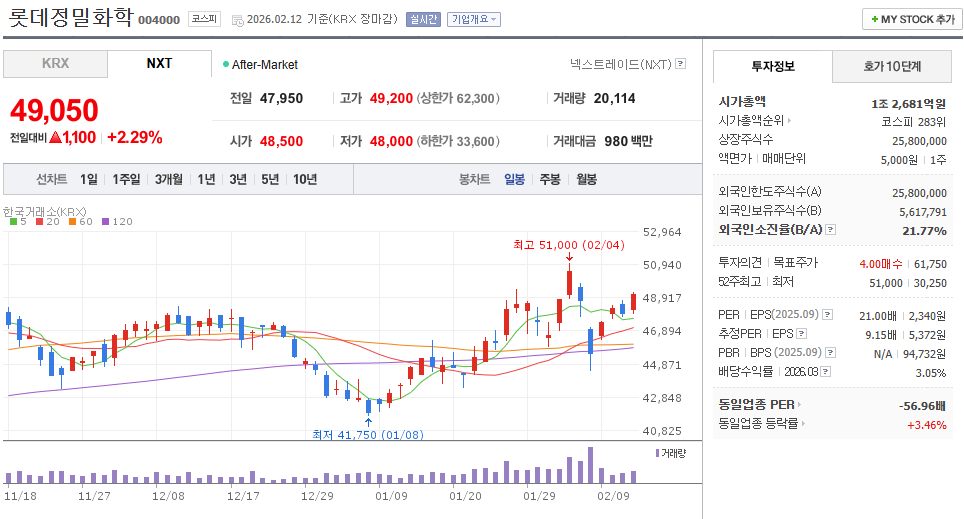Select 주봉 candle chart
Screen dimensions: 964x519
coord(550,180)
